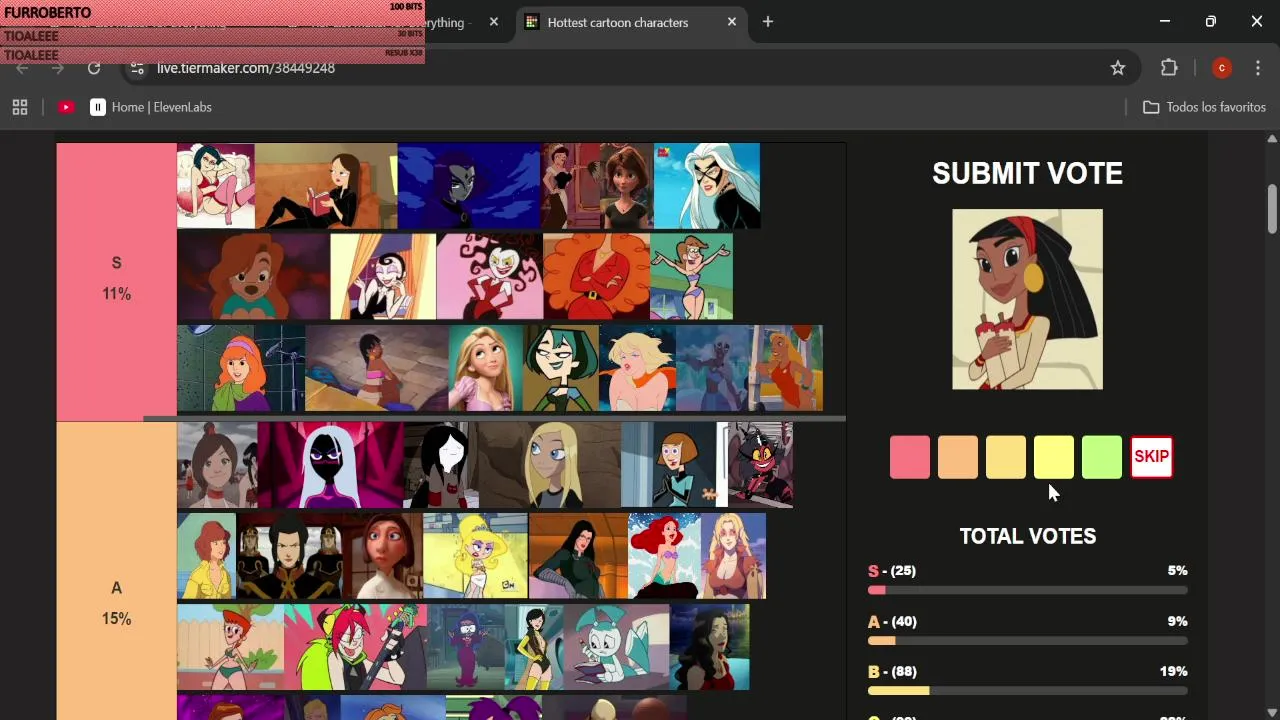Click the Gwen Total Drama thumbnail in S tier
The image size is (1280, 720).
(x=561, y=368)
